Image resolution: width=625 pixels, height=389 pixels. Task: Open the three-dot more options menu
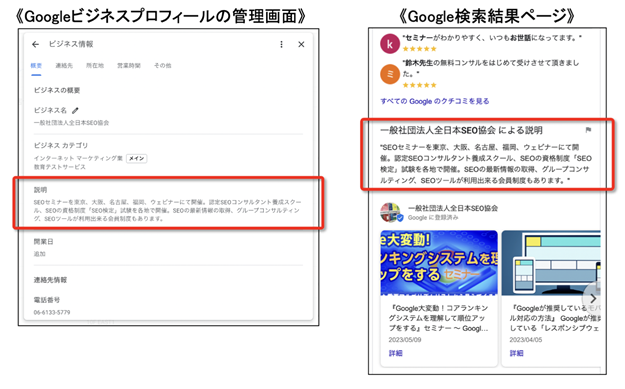[x=281, y=44]
